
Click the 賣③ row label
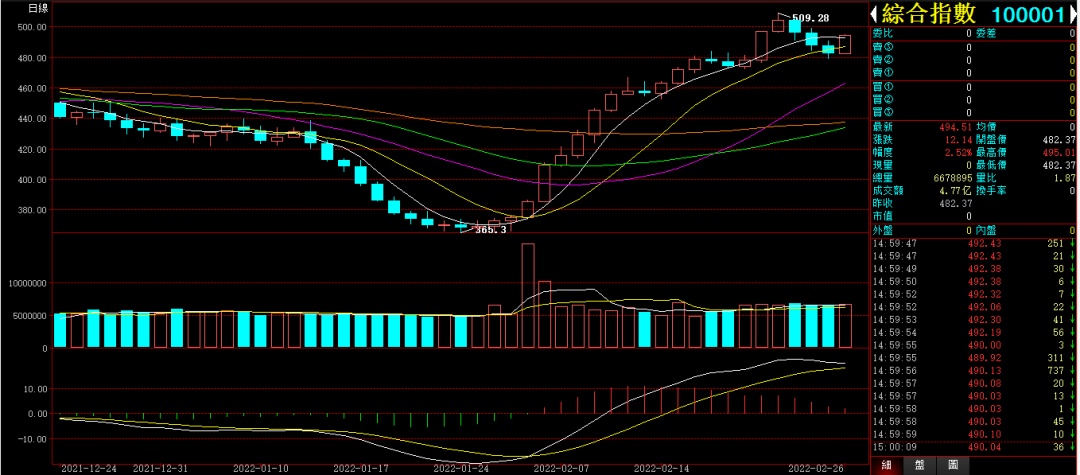[882, 48]
